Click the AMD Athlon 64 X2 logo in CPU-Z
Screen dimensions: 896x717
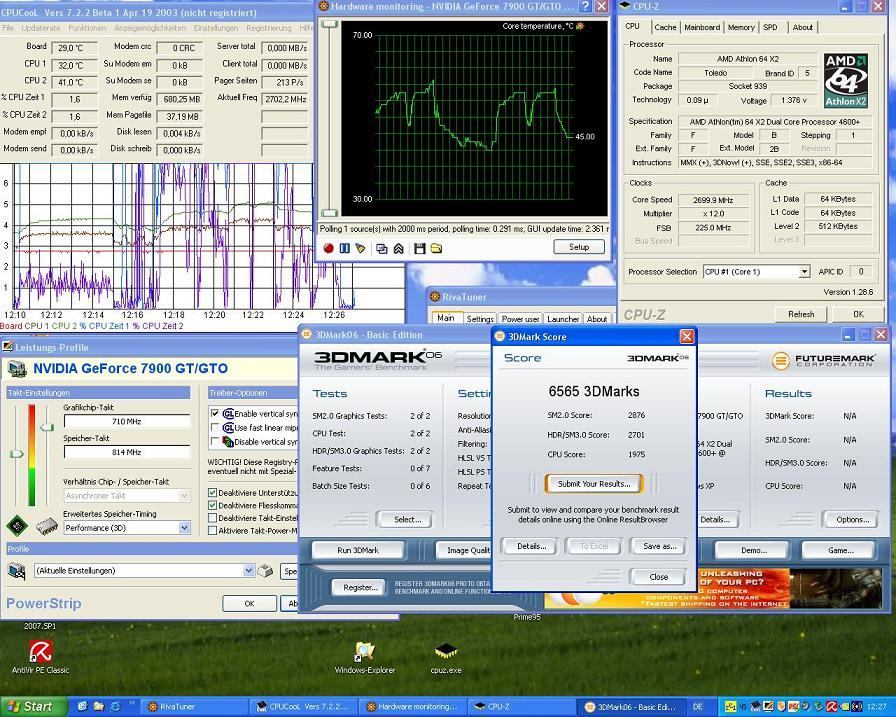pos(846,81)
